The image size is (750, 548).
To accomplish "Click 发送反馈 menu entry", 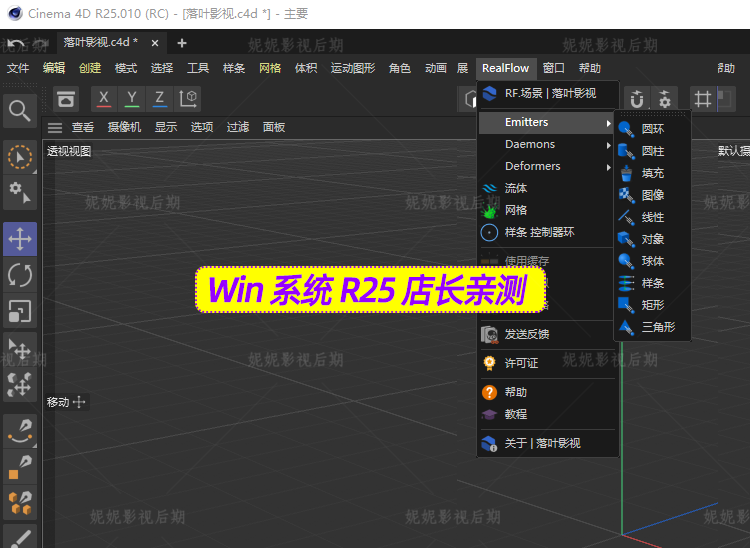I will click(x=546, y=334).
